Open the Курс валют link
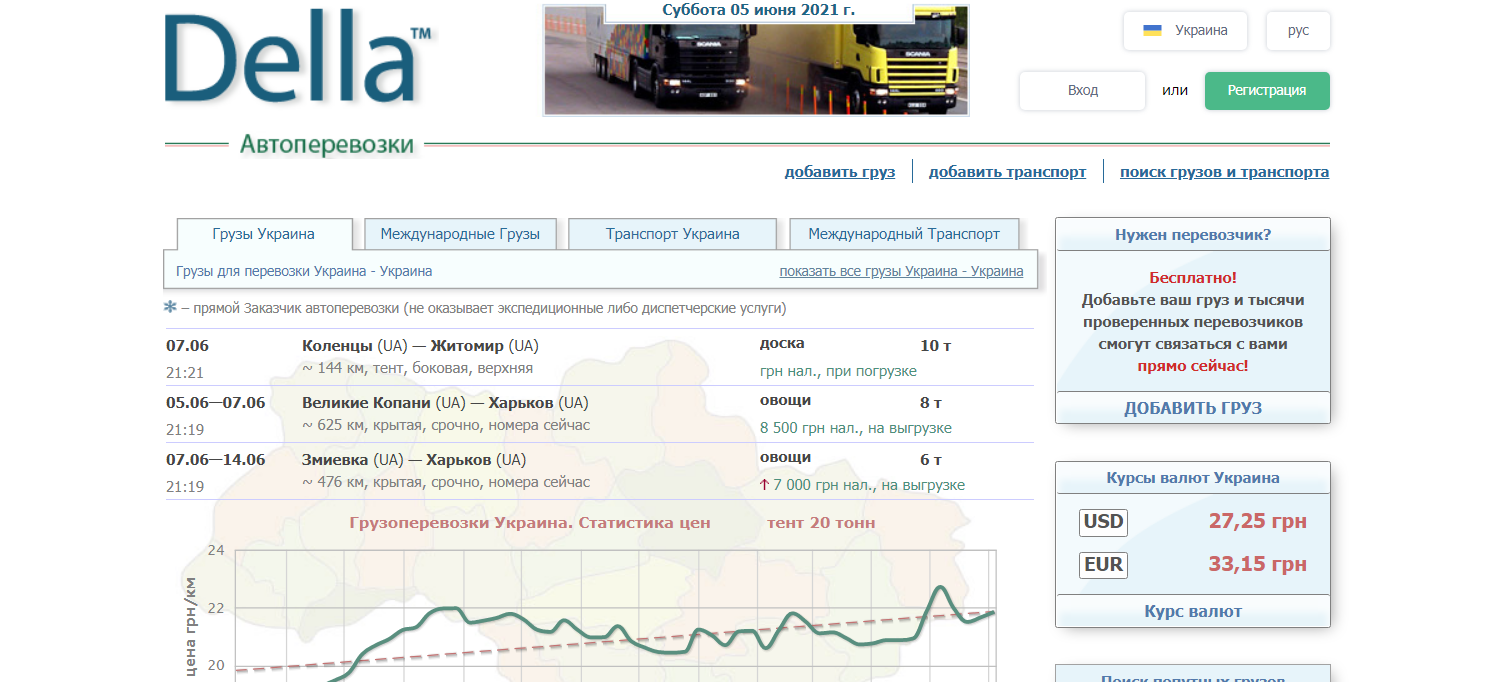The width and height of the screenshot is (1490, 682). coord(1193,611)
